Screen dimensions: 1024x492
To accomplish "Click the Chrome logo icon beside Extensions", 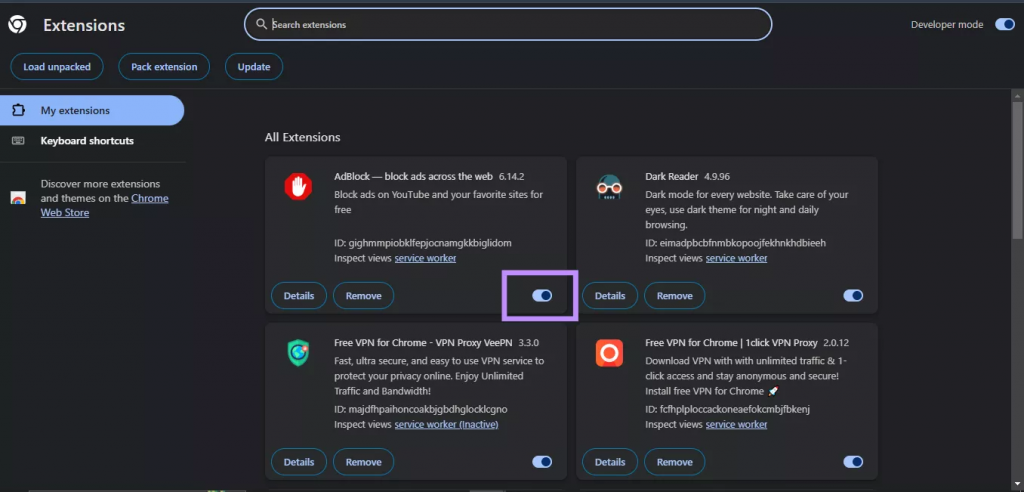I will point(17,25).
